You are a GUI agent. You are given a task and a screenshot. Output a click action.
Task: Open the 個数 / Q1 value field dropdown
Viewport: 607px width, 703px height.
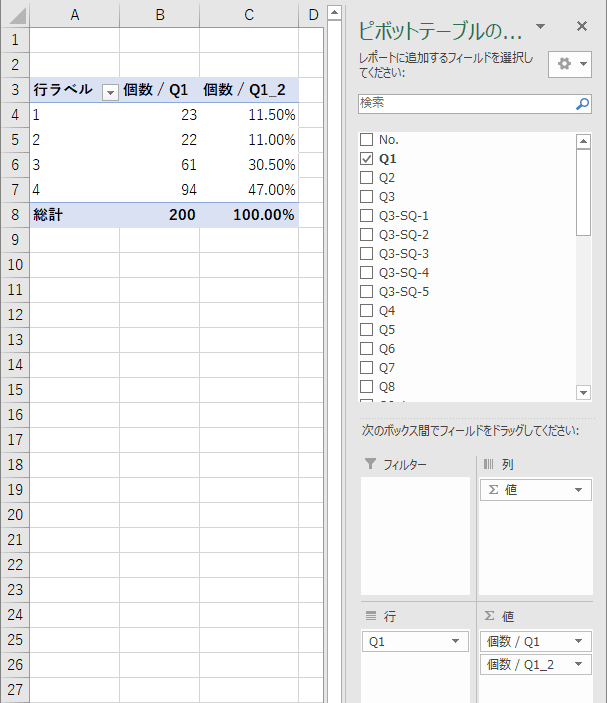580,642
